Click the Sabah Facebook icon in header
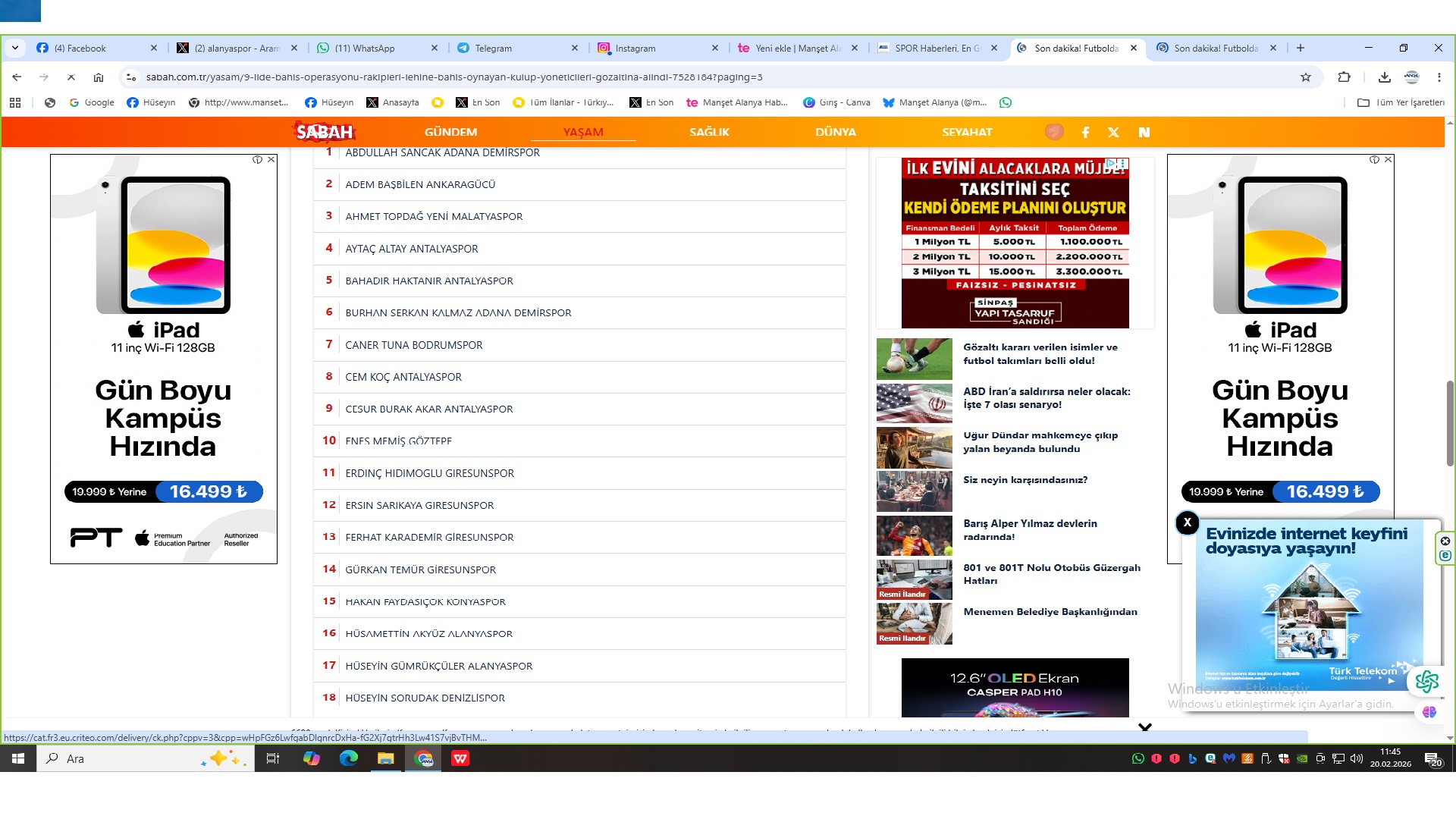Screen dimensions: 1456x819 point(1085,132)
